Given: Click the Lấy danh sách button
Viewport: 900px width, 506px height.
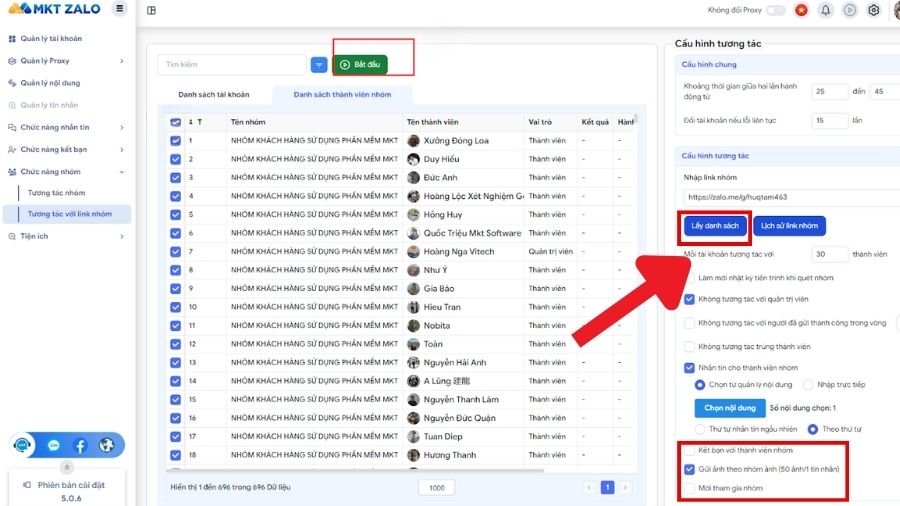Looking at the screenshot, I should click(x=715, y=226).
